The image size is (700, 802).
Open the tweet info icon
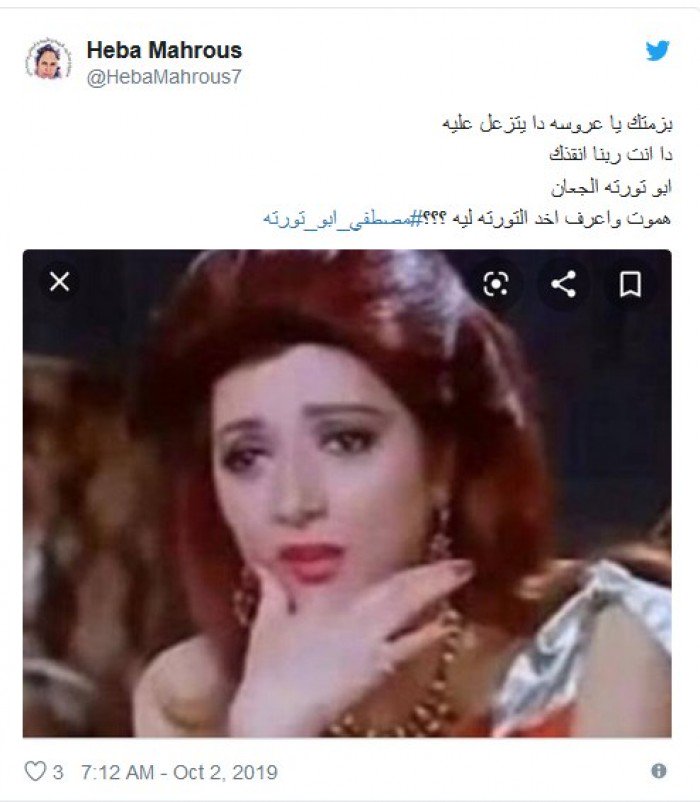point(659,770)
